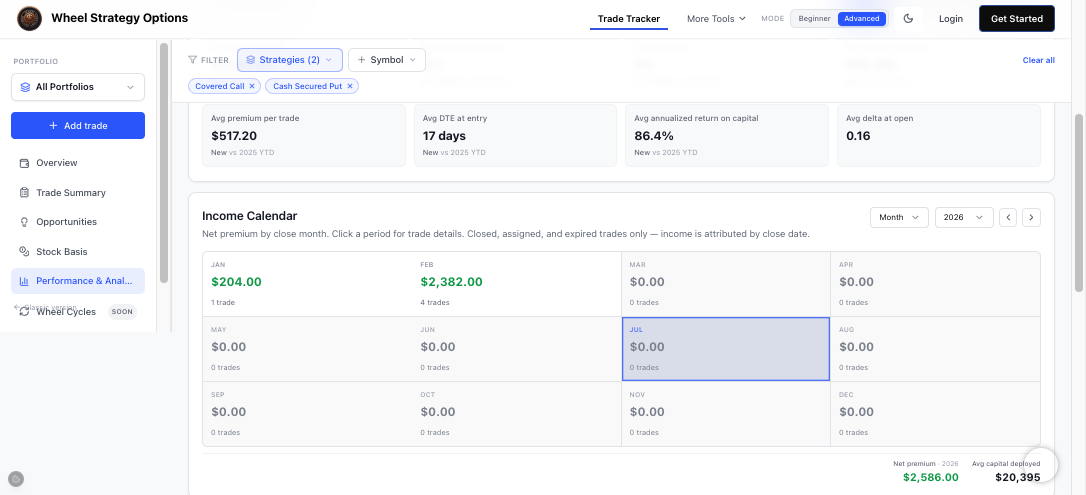Click the Trade Summary clipboard icon
This screenshot has width=1086, height=495.
pyautogui.click(x=24, y=192)
